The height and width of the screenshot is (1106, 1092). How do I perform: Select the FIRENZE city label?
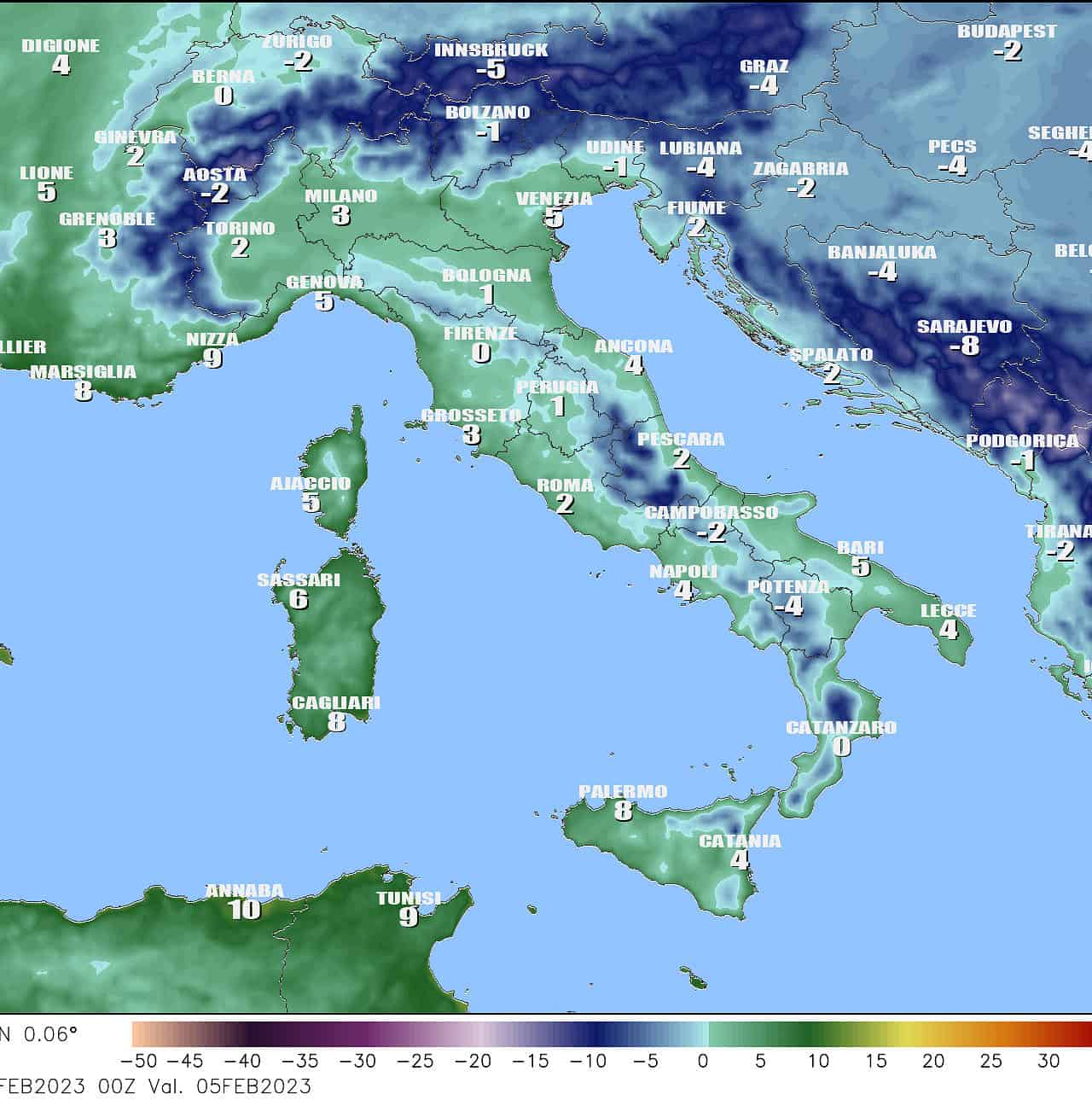(x=480, y=333)
